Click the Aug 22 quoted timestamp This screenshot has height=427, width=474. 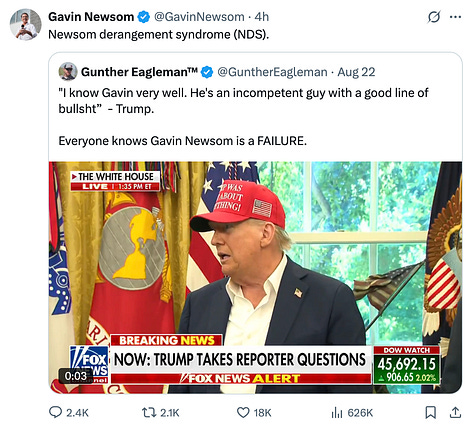pos(356,72)
